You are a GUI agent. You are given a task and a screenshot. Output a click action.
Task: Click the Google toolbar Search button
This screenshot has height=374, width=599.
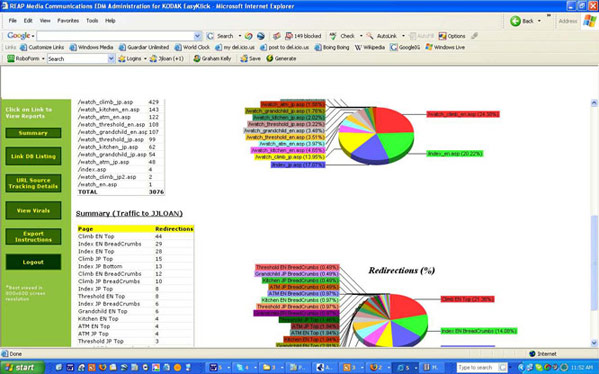click(x=220, y=36)
